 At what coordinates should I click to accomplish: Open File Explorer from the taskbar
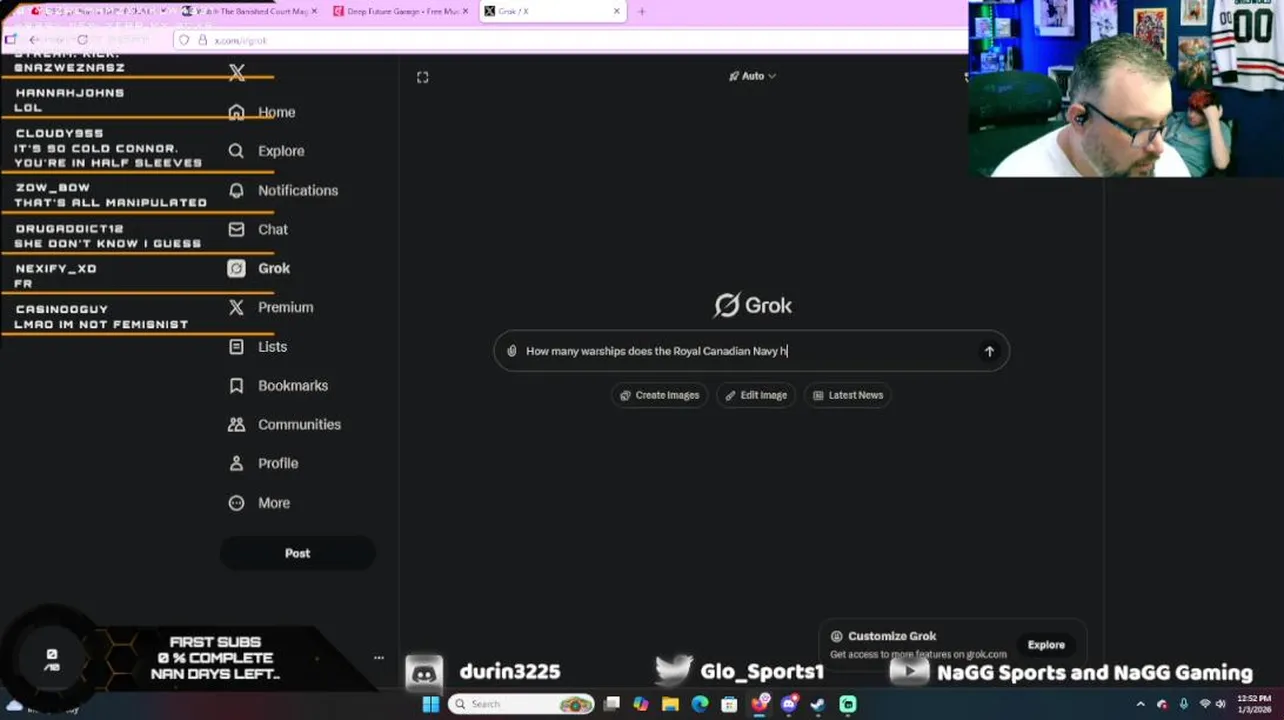(x=670, y=704)
